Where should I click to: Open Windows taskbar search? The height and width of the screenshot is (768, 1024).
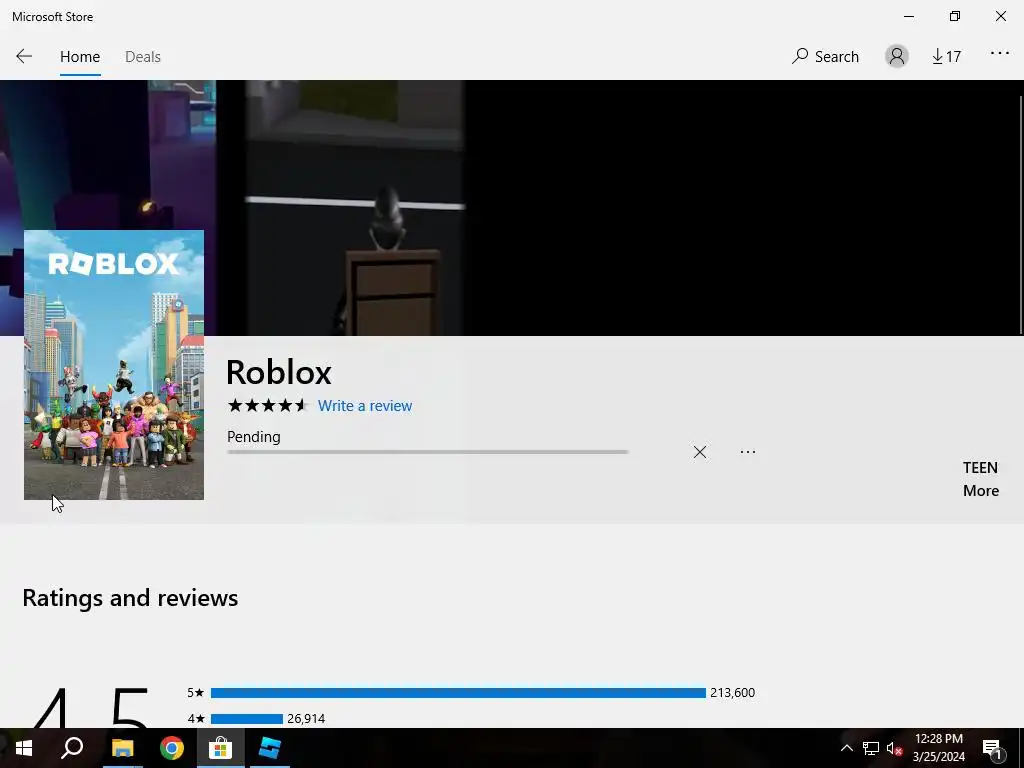coord(72,748)
